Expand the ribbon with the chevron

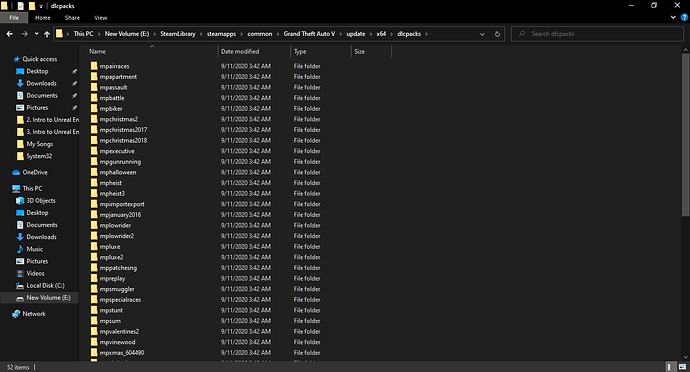click(673, 18)
